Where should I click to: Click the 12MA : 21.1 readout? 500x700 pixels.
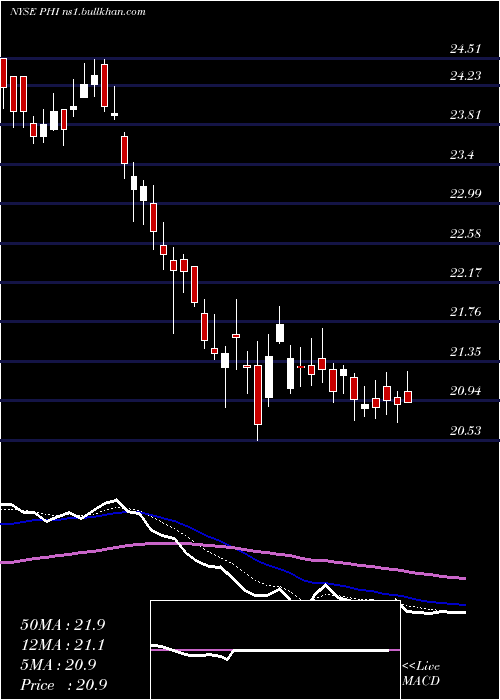pyautogui.click(x=63, y=645)
